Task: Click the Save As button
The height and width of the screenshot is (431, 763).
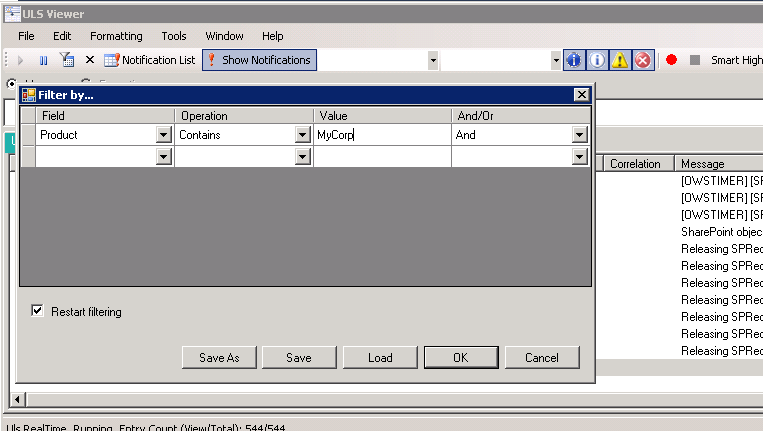Action: pyautogui.click(x=219, y=358)
